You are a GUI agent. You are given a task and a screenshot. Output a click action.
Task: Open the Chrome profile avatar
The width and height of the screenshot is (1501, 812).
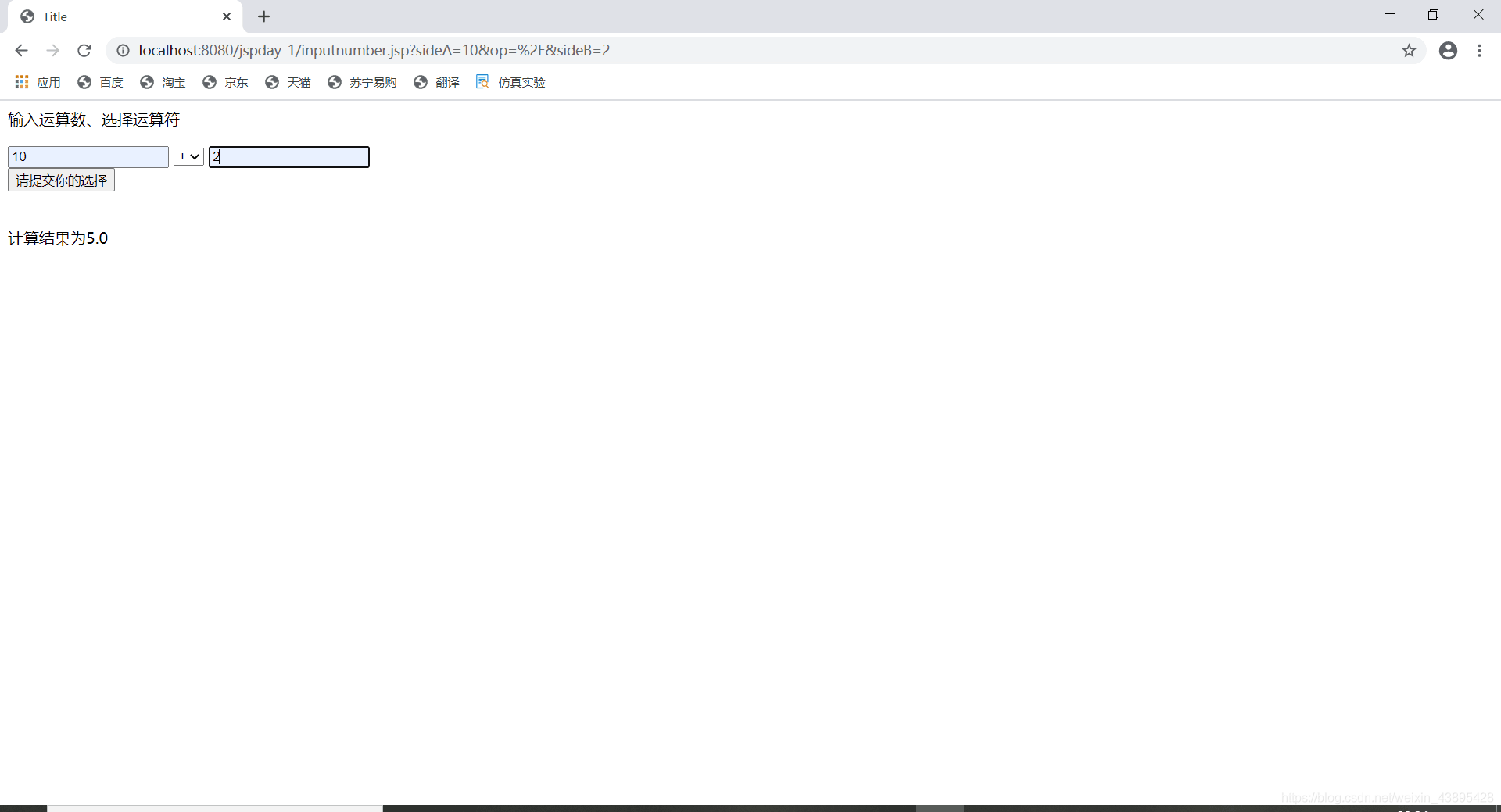(1448, 51)
